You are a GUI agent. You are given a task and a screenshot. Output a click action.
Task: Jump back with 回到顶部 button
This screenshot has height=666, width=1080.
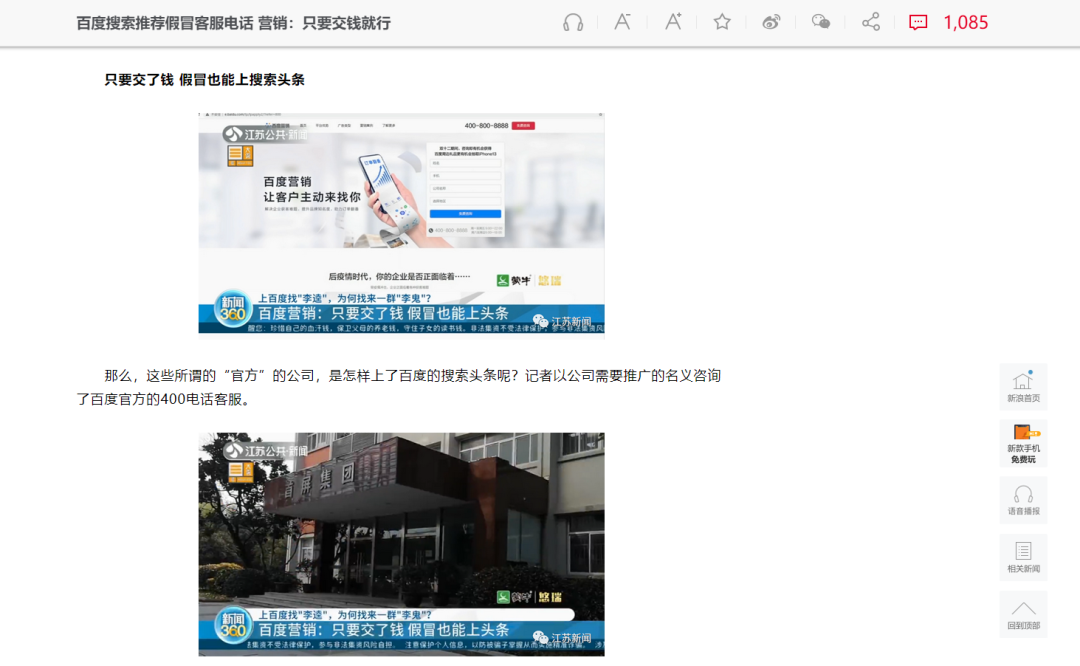click(1024, 614)
